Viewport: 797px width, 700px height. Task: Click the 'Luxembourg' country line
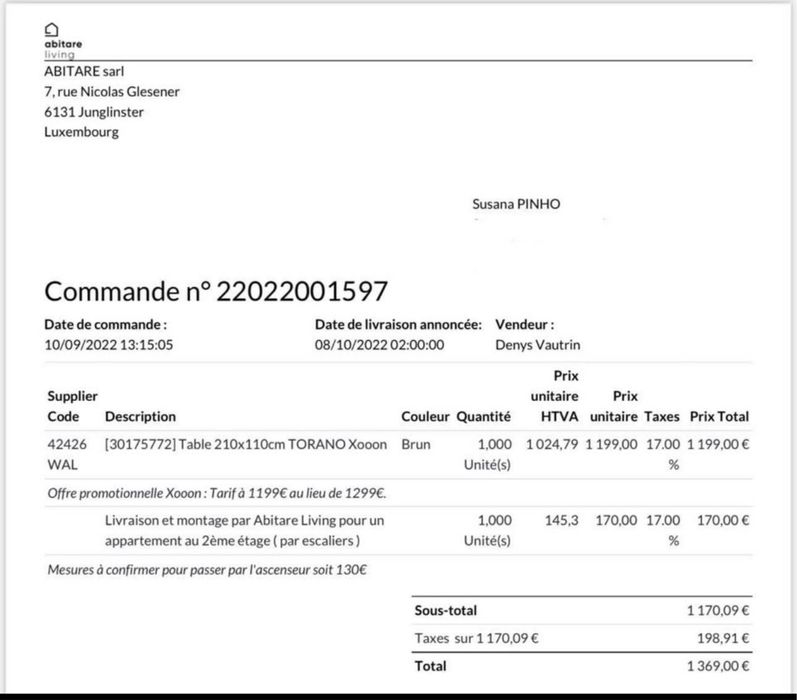81,132
